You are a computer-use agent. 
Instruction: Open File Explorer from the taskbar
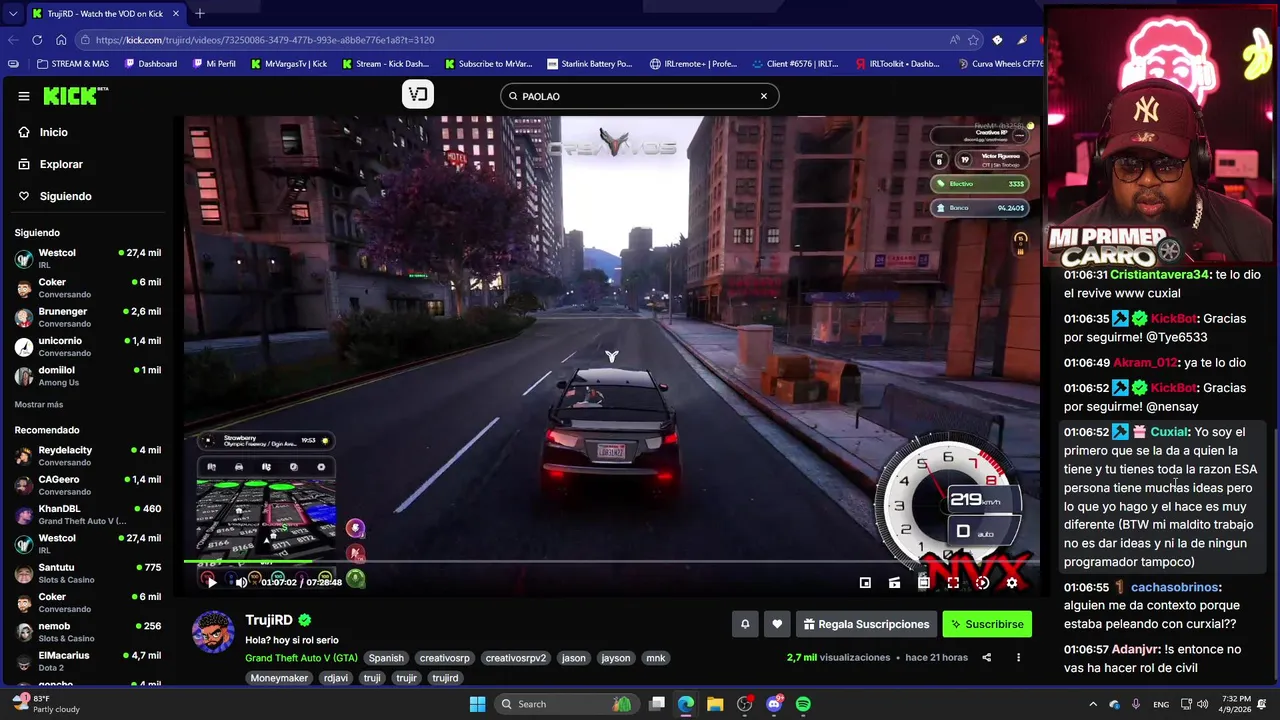pos(715,704)
